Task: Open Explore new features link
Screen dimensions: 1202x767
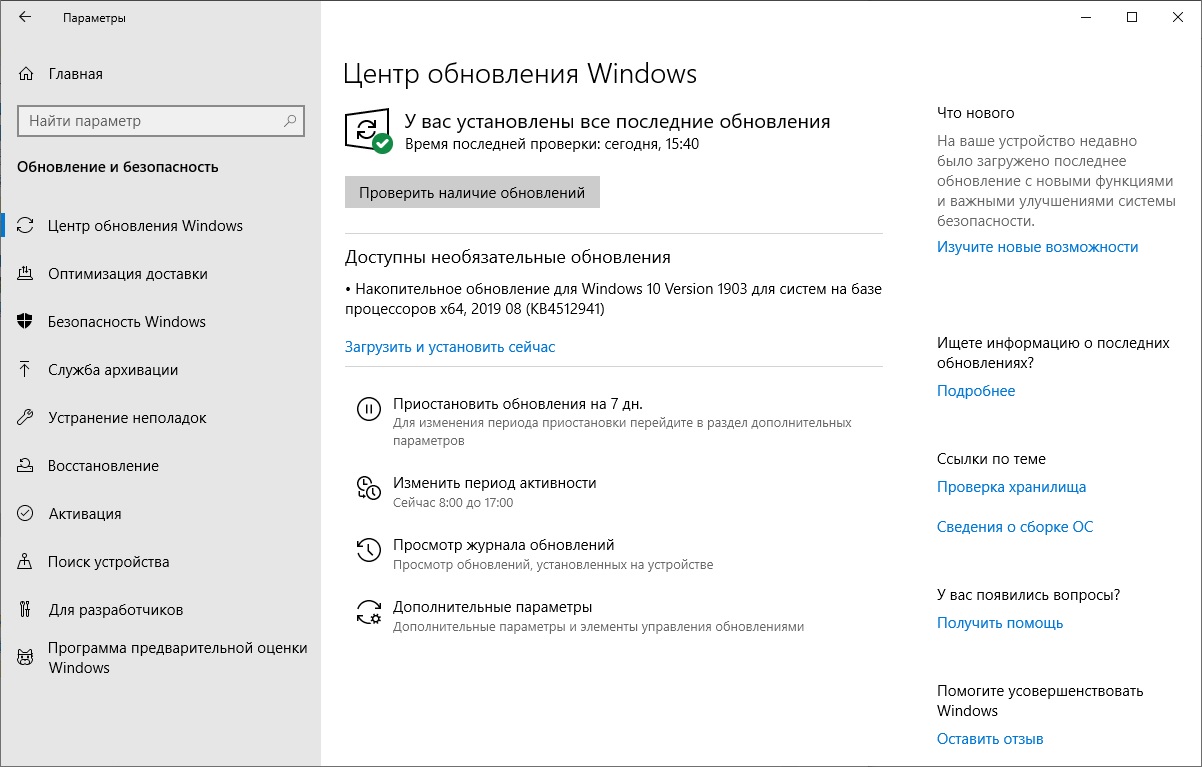Action: pyautogui.click(x=1037, y=247)
